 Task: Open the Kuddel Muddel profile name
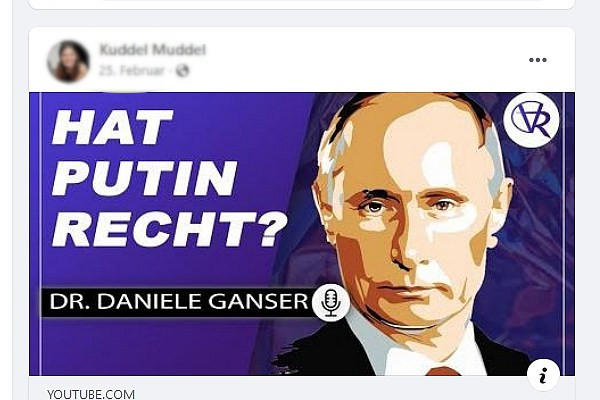(x=152, y=49)
